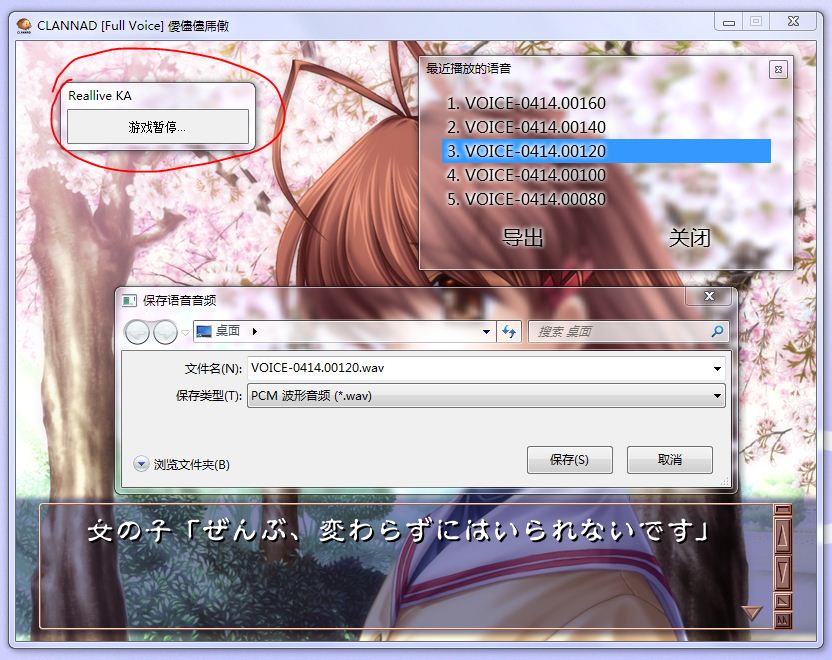Select the highlighted VOICE-0414.00120 entry
This screenshot has width=832, height=660.
(x=606, y=151)
